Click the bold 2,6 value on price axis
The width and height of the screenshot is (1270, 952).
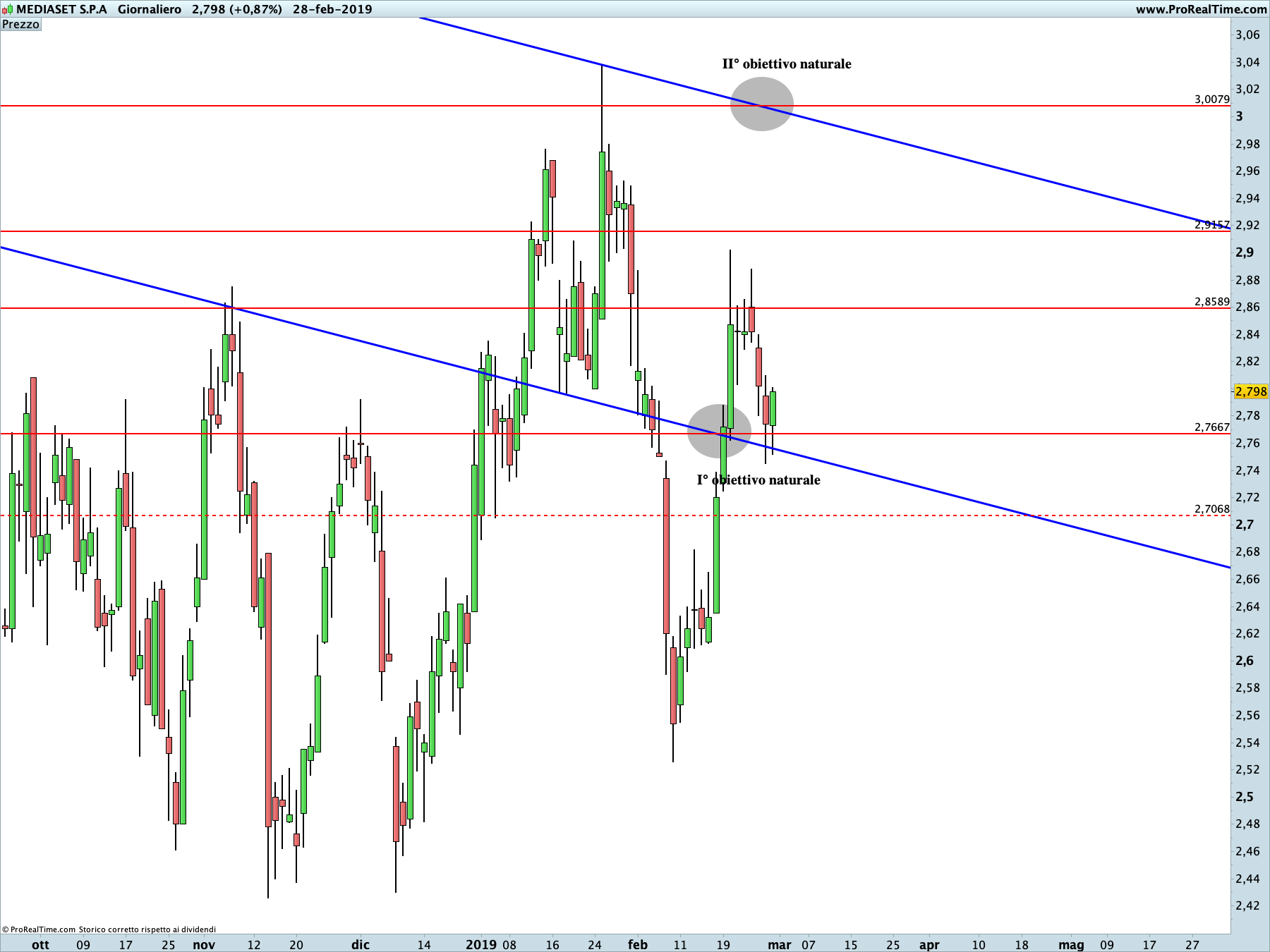click(x=1245, y=661)
